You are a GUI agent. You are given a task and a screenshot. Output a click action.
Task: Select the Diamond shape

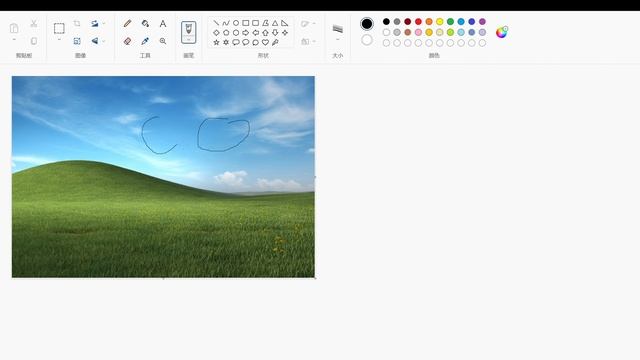[216, 33]
